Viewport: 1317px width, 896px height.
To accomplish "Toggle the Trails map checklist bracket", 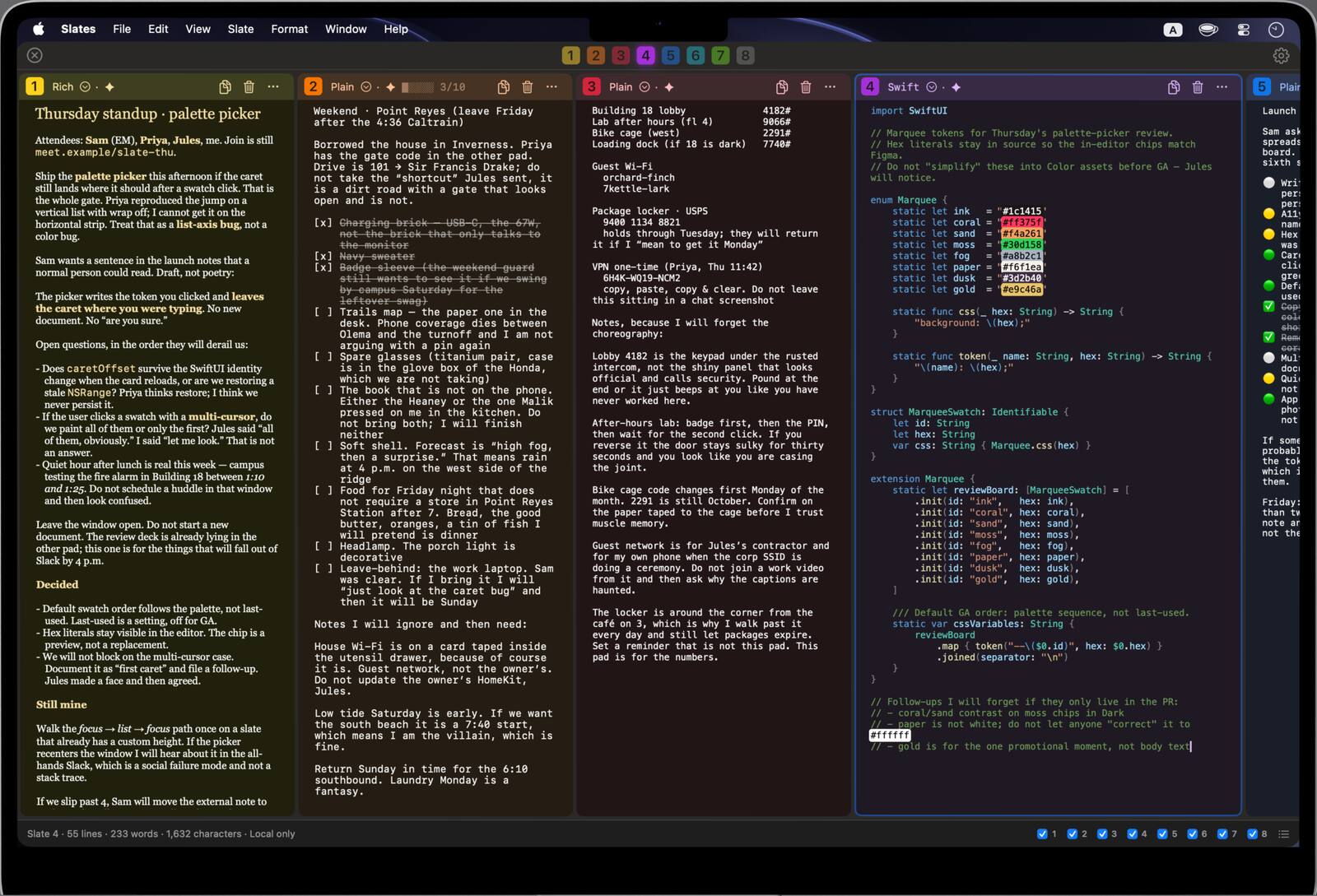I will (323, 312).
